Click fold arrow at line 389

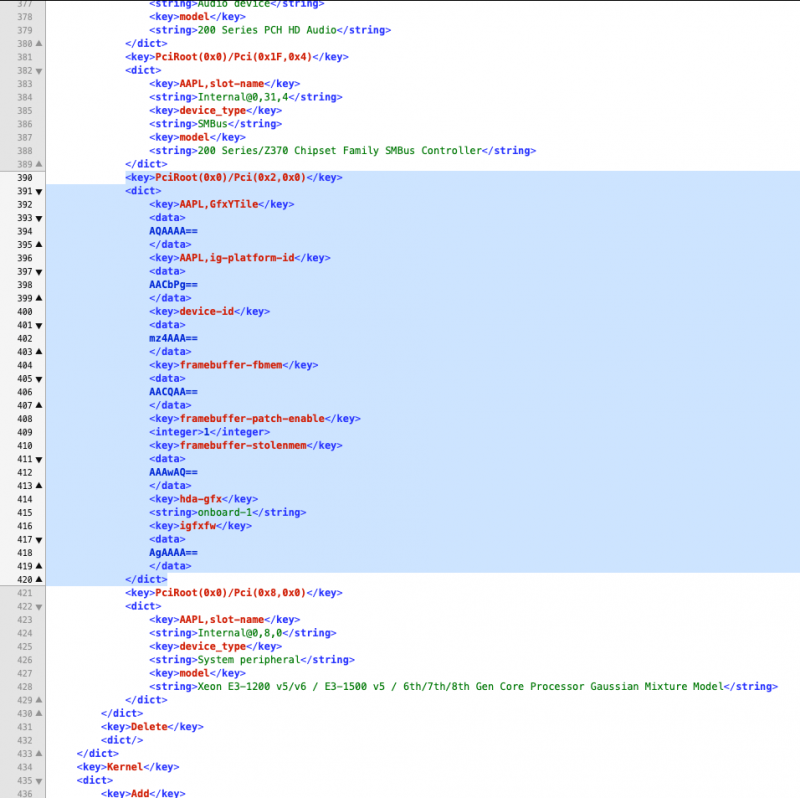click(39, 164)
